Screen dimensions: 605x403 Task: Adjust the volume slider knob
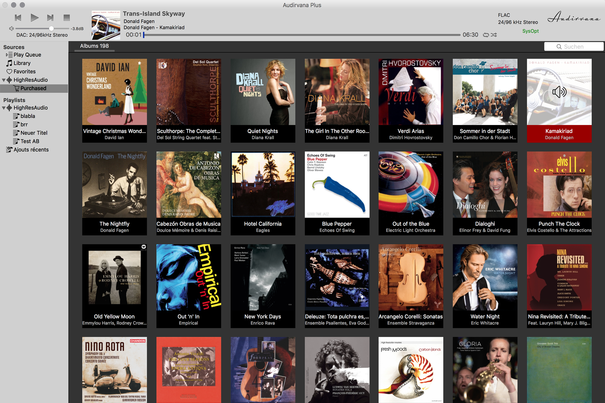pyautogui.click(x=51, y=28)
